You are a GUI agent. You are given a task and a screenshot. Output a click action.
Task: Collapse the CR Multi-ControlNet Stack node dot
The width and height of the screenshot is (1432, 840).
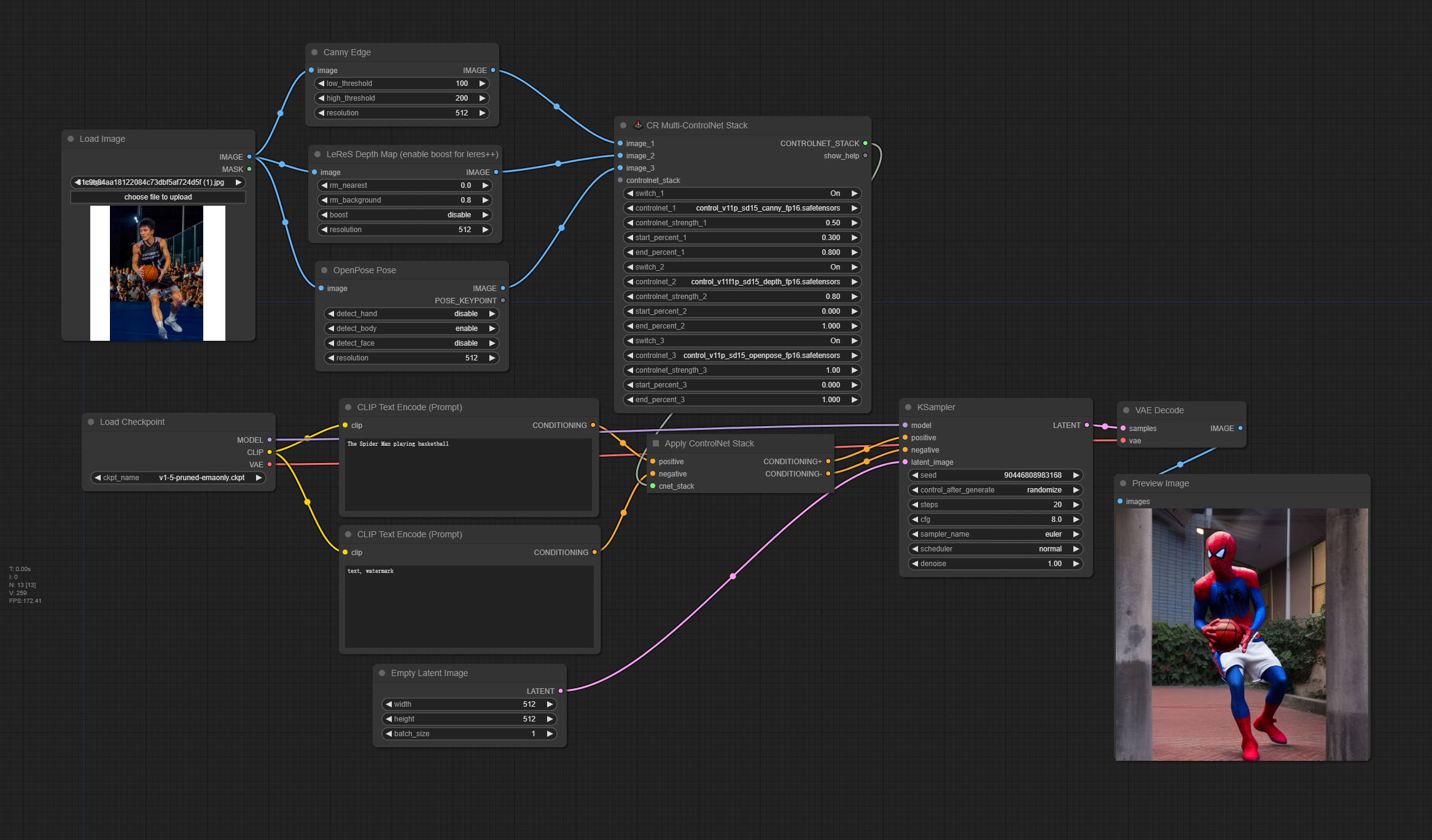pyautogui.click(x=623, y=125)
